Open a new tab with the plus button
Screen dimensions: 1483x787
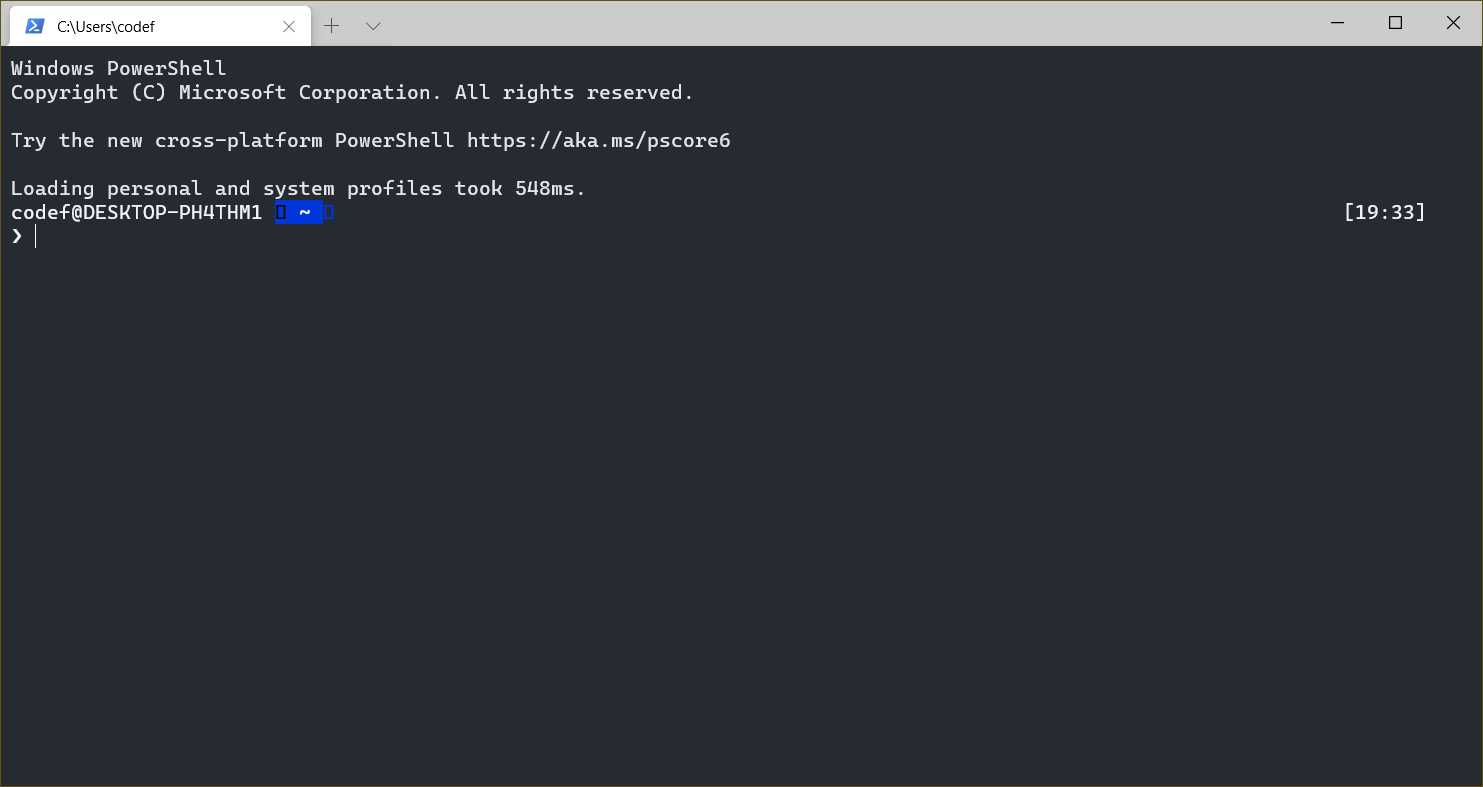(332, 26)
